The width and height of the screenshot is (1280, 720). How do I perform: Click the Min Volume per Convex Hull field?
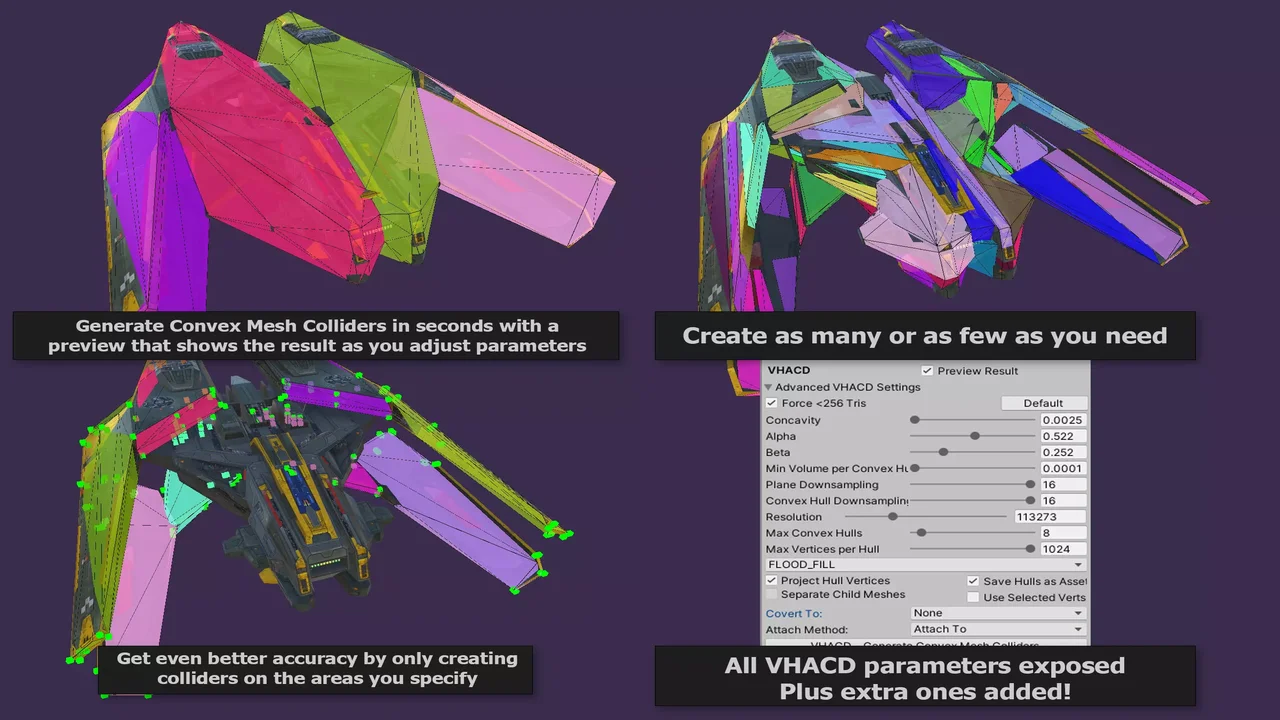pyautogui.click(x=1062, y=469)
